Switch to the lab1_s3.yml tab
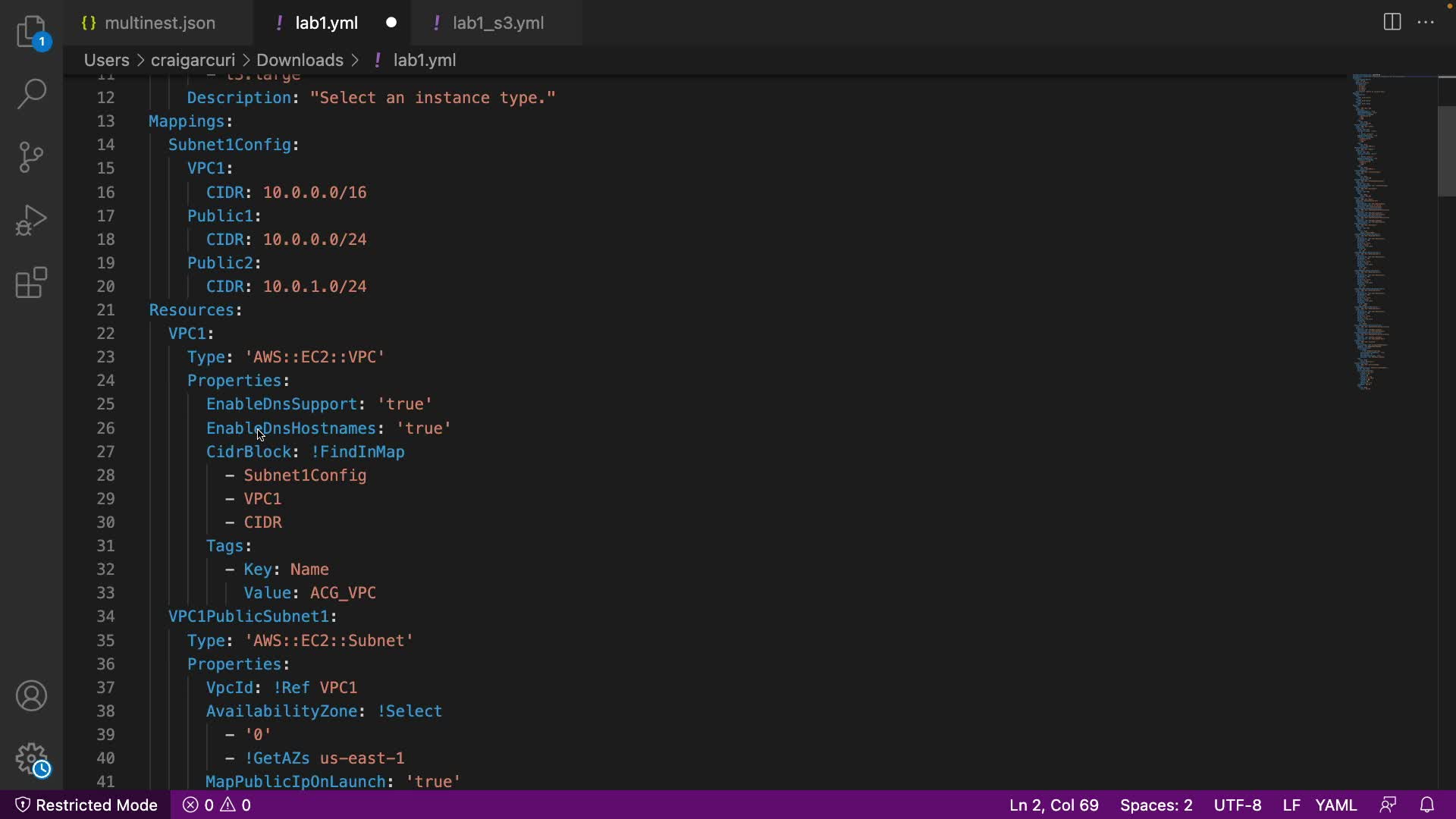 pyautogui.click(x=497, y=23)
